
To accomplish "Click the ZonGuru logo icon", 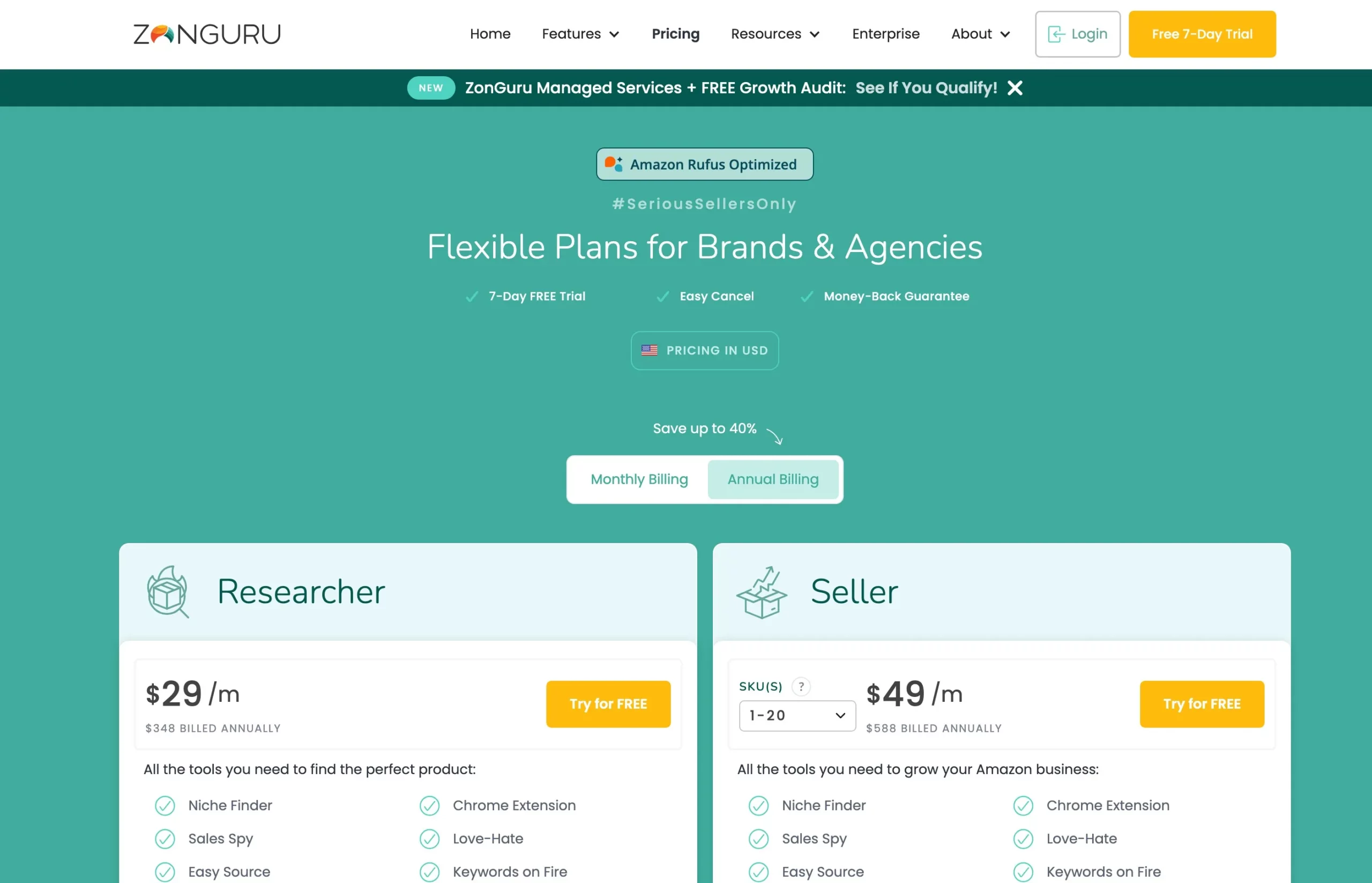I will [x=206, y=33].
